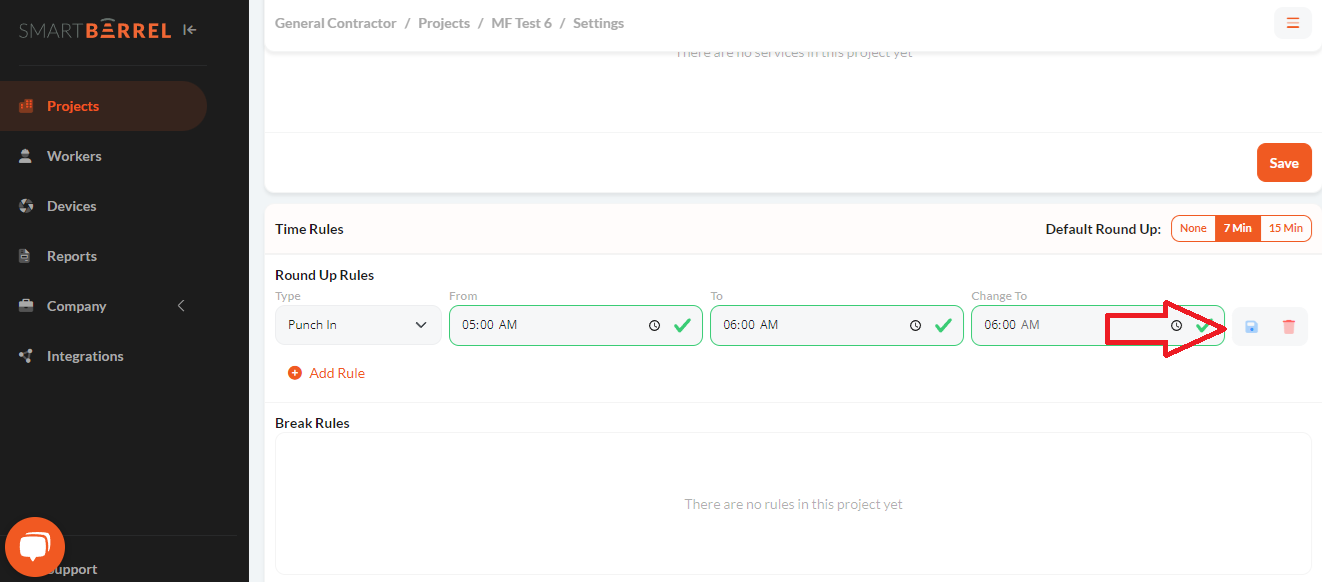Select the Workers icon in the sidebar

click(x=25, y=156)
